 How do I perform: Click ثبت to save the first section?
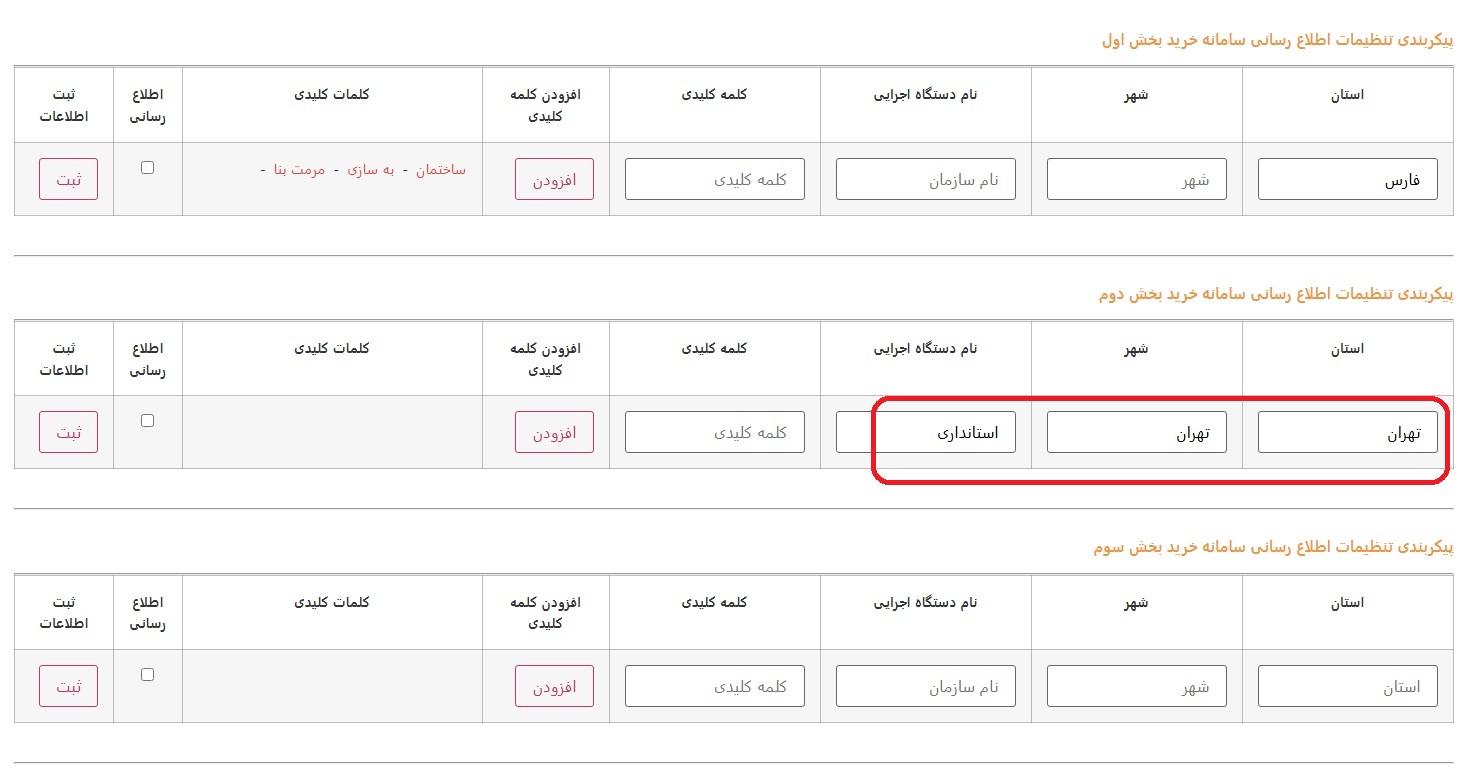pos(69,180)
